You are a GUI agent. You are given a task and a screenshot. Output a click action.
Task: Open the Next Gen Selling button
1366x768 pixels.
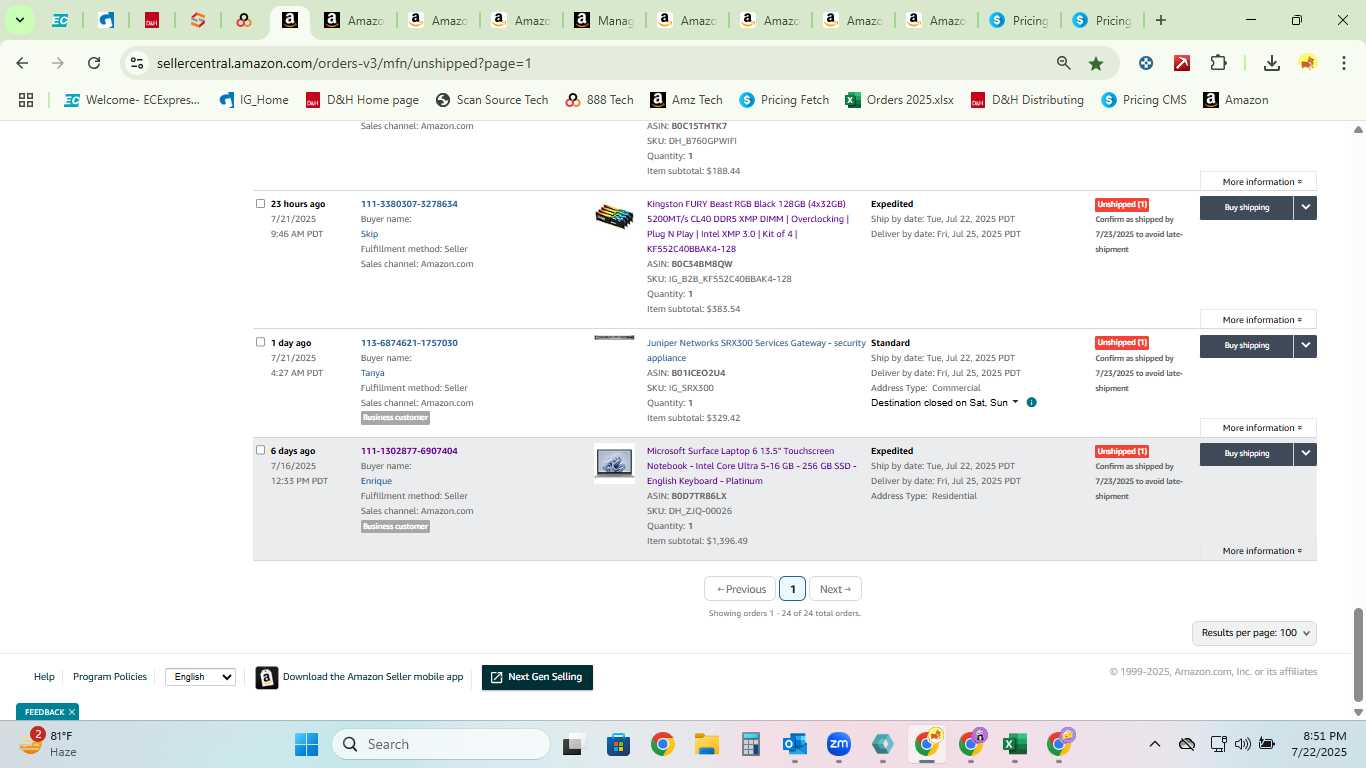point(537,677)
